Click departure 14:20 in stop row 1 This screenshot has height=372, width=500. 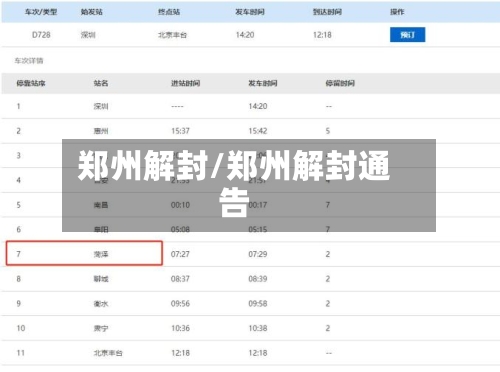pos(258,106)
